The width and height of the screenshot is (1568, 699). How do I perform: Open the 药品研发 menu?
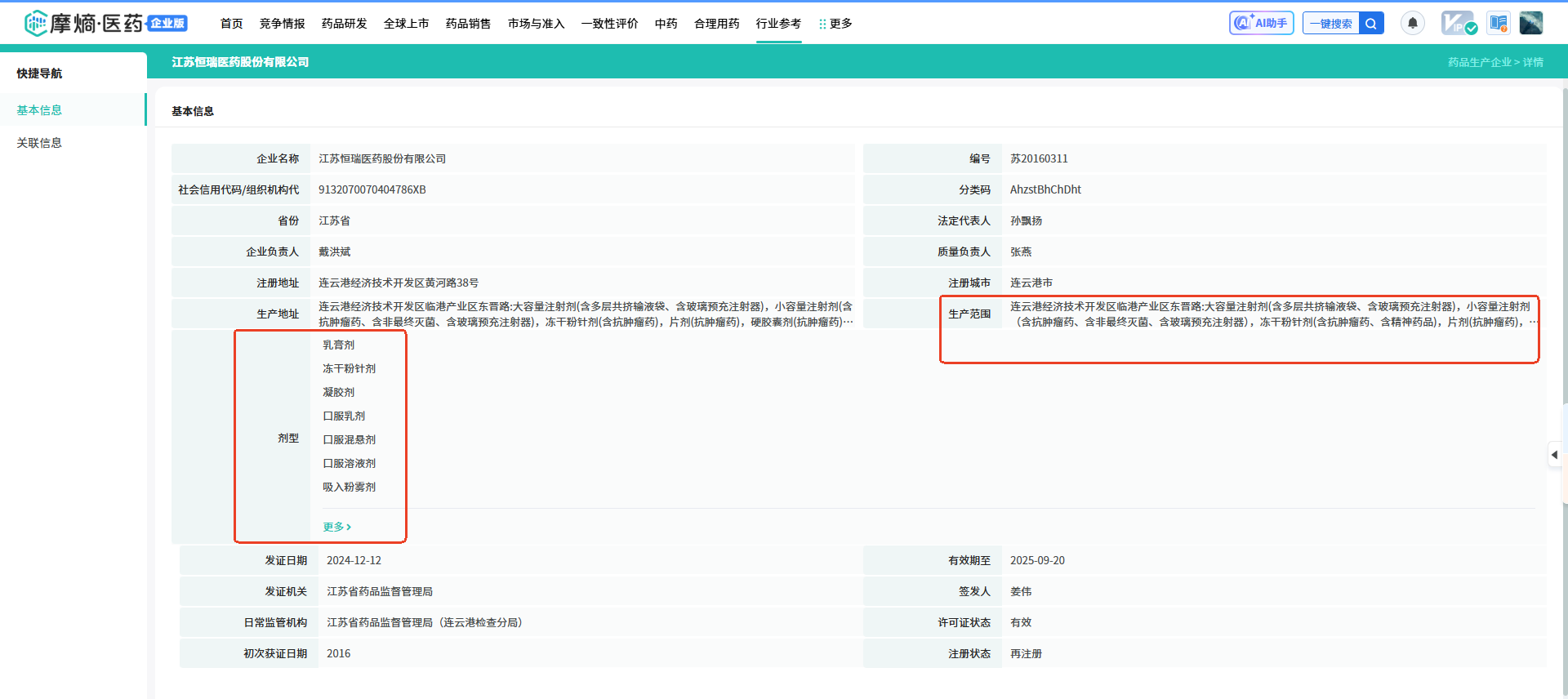pos(345,24)
